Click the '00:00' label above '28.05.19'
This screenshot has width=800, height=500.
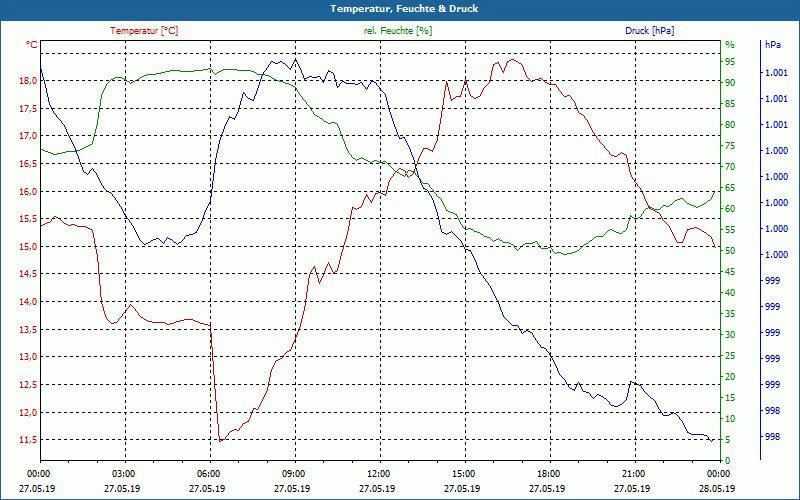click(718, 474)
